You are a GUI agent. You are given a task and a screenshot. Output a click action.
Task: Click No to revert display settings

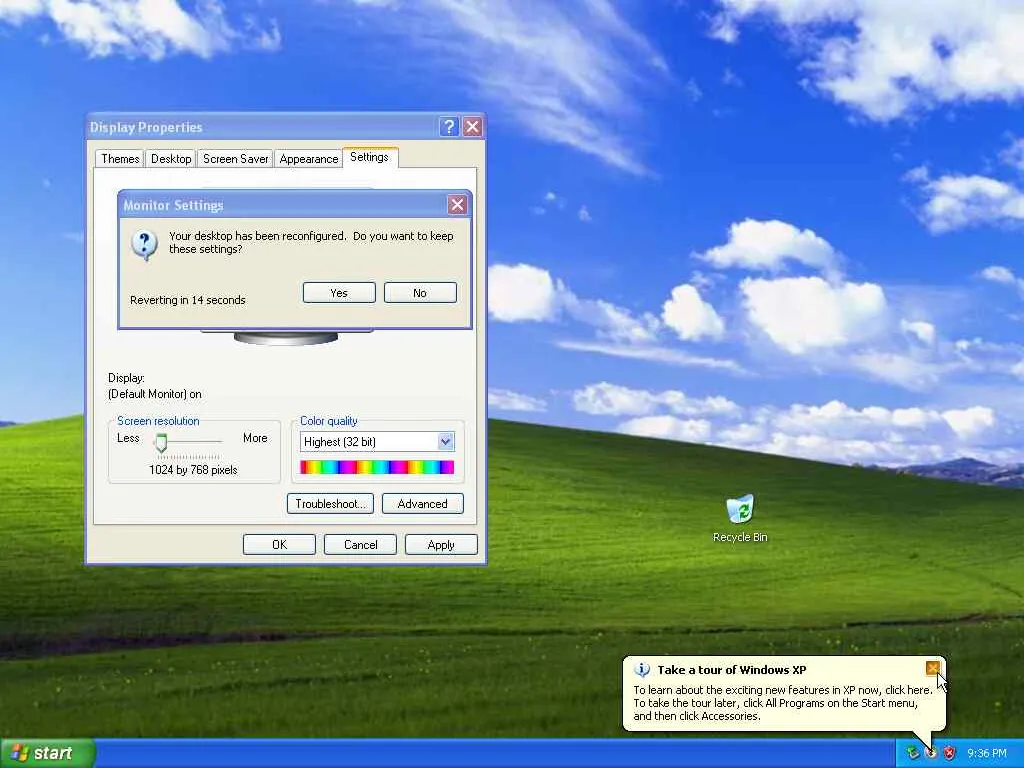click(420, 293)
